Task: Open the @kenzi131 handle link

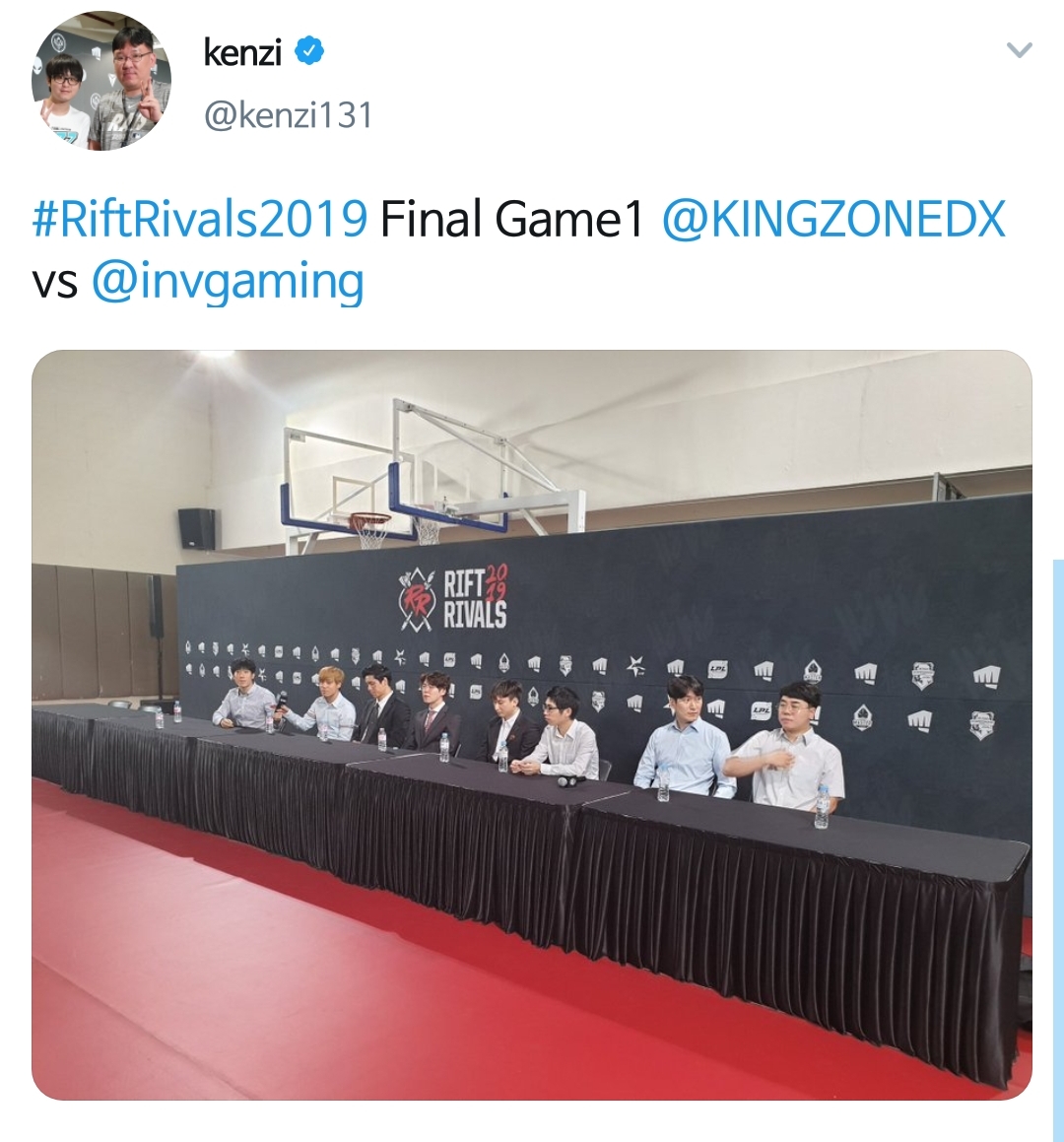Action: (x=289, y=115)
